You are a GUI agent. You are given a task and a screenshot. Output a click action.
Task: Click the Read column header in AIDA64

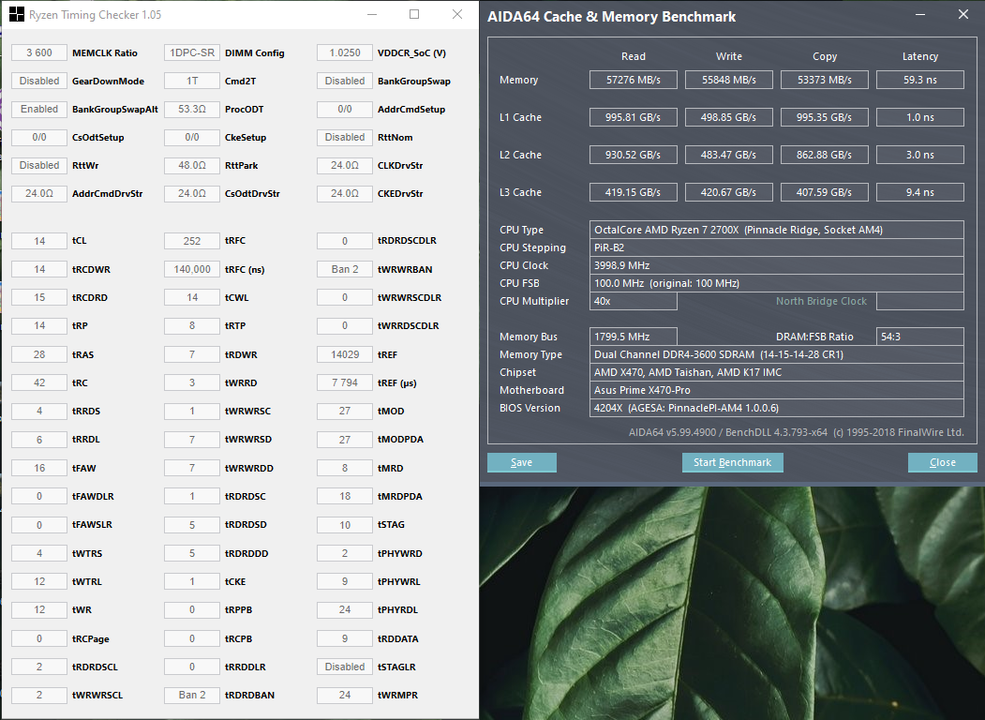(633, 57)
